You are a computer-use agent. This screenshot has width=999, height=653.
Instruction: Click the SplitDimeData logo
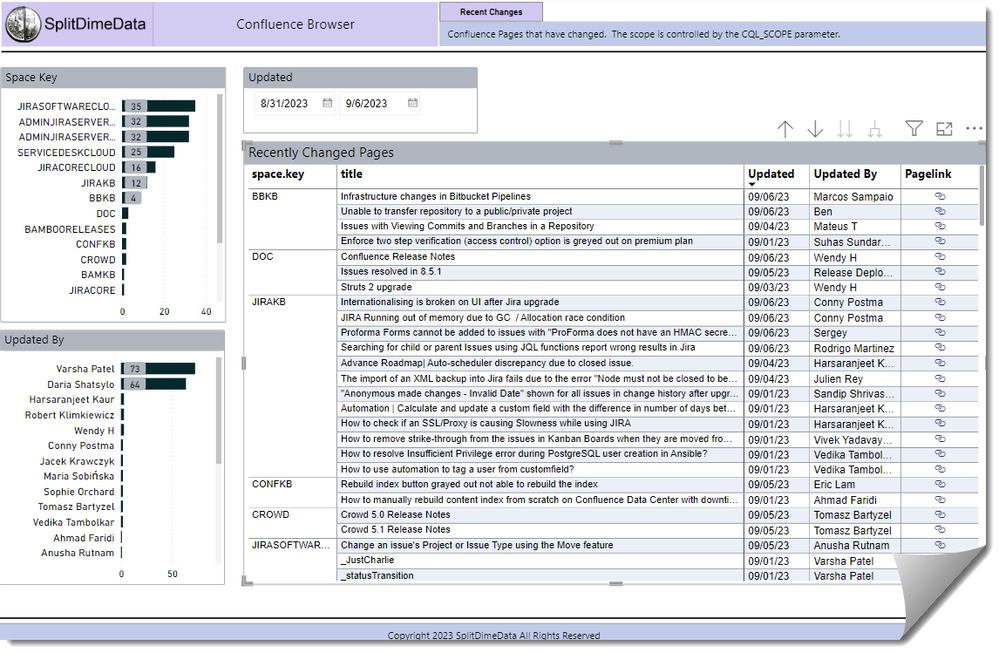[x=20, y=24]
